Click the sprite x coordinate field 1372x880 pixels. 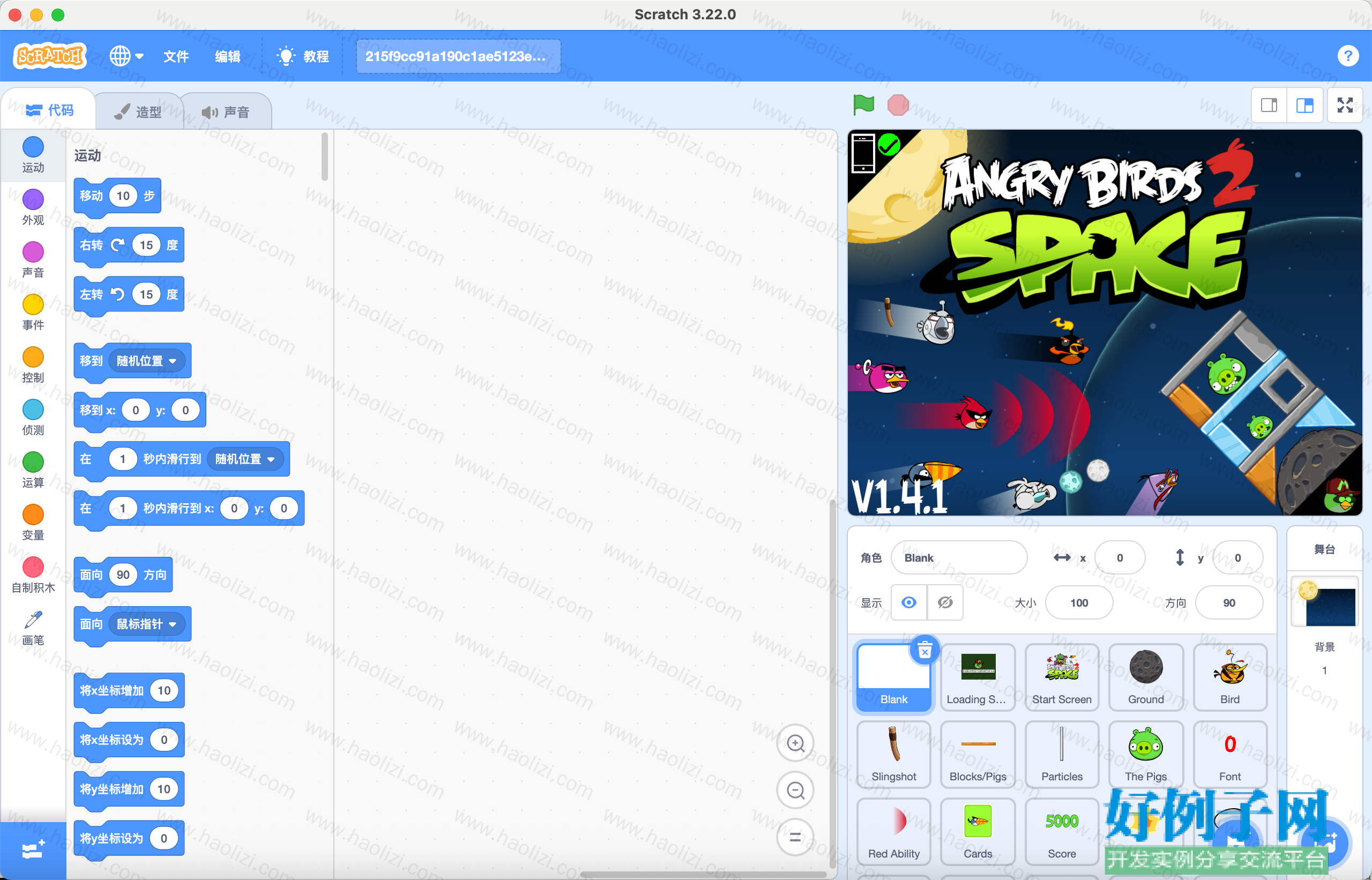[1120, 557]
